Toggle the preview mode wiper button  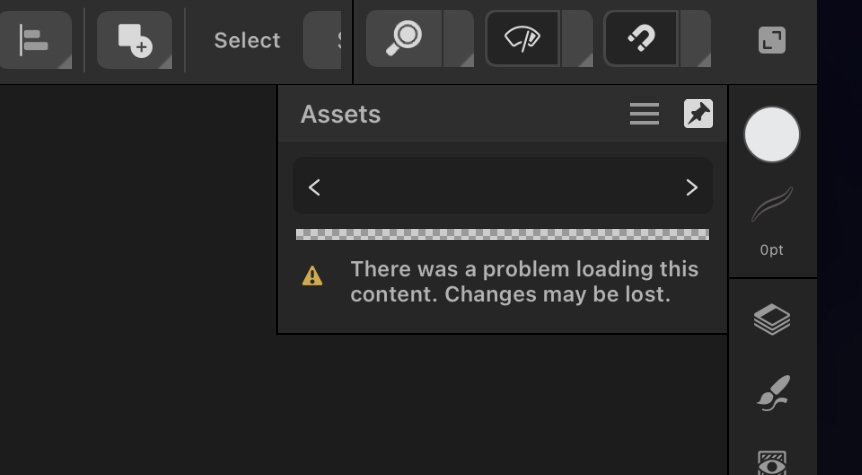tap(522, 38)
